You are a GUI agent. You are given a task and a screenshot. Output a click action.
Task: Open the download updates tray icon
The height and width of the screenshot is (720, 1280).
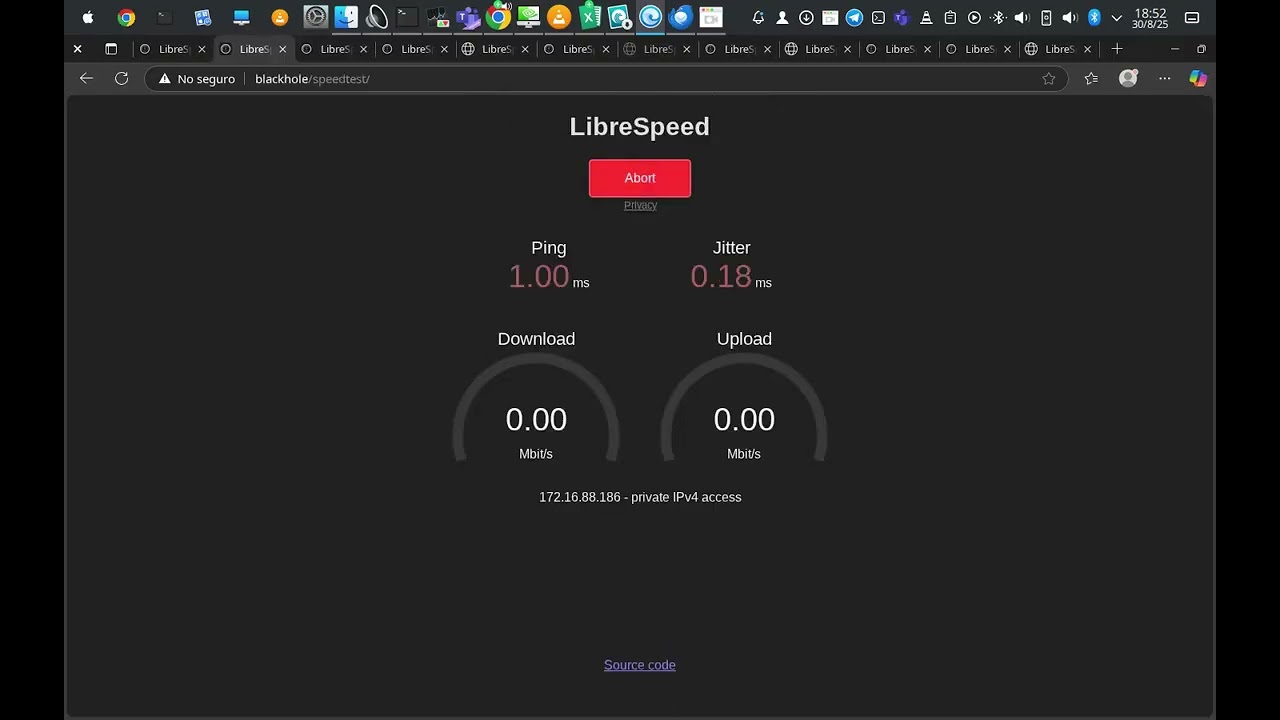coord(806,18)
